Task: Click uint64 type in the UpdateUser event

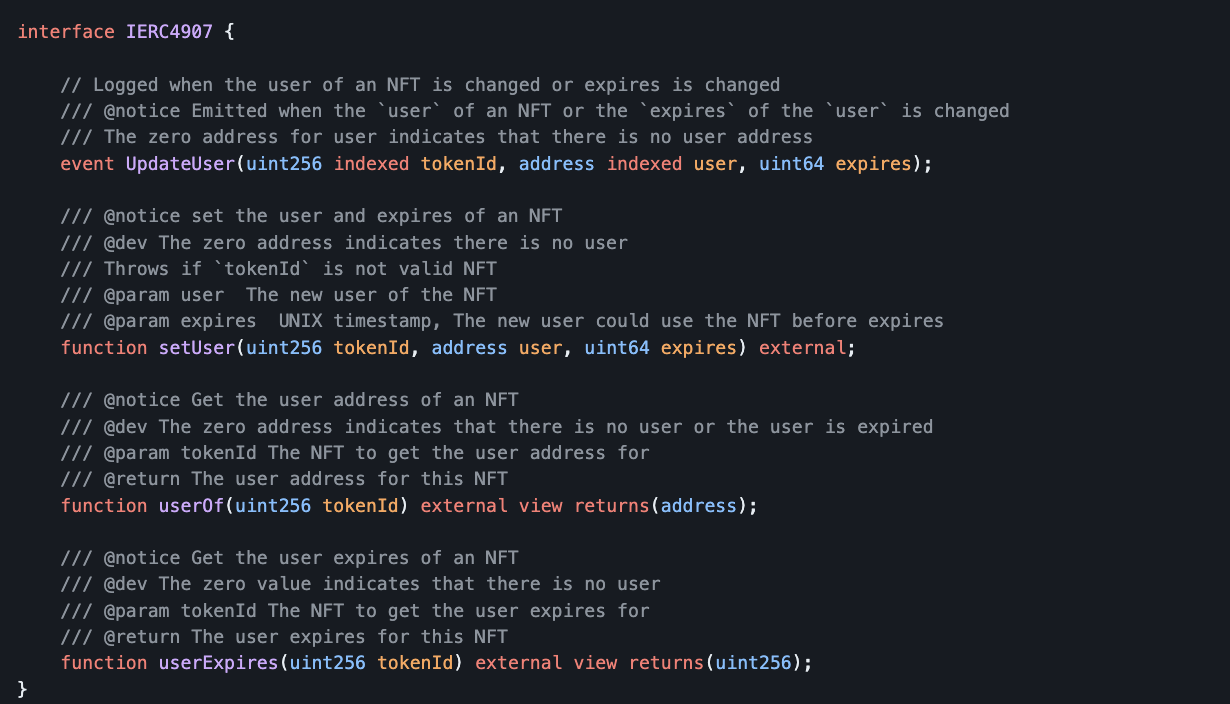Action: point(792,163)
